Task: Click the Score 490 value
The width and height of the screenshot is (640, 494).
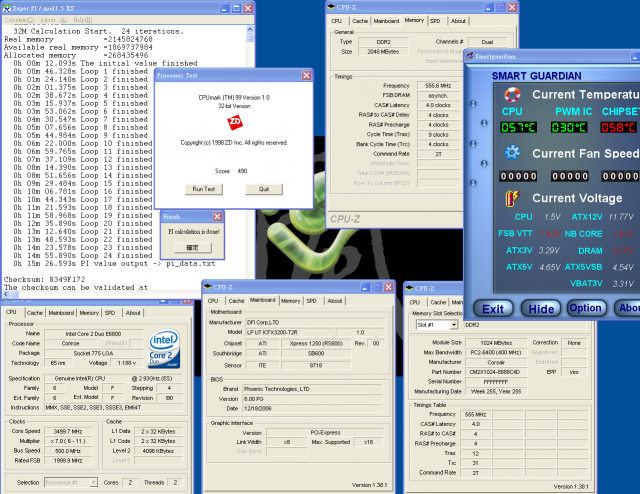Action: pyautogui.click(x=242, y=171)
